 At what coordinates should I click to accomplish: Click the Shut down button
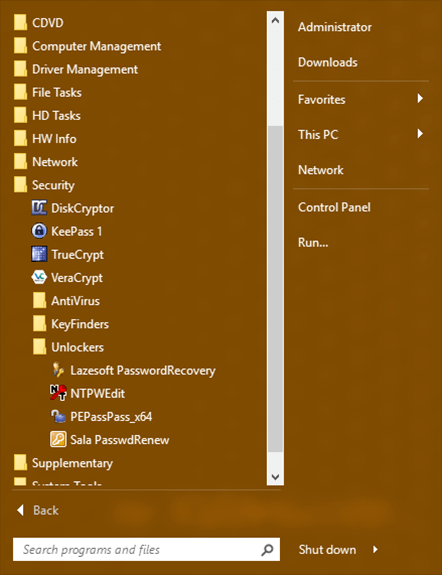pyautogui.click(x=327, y=549)
